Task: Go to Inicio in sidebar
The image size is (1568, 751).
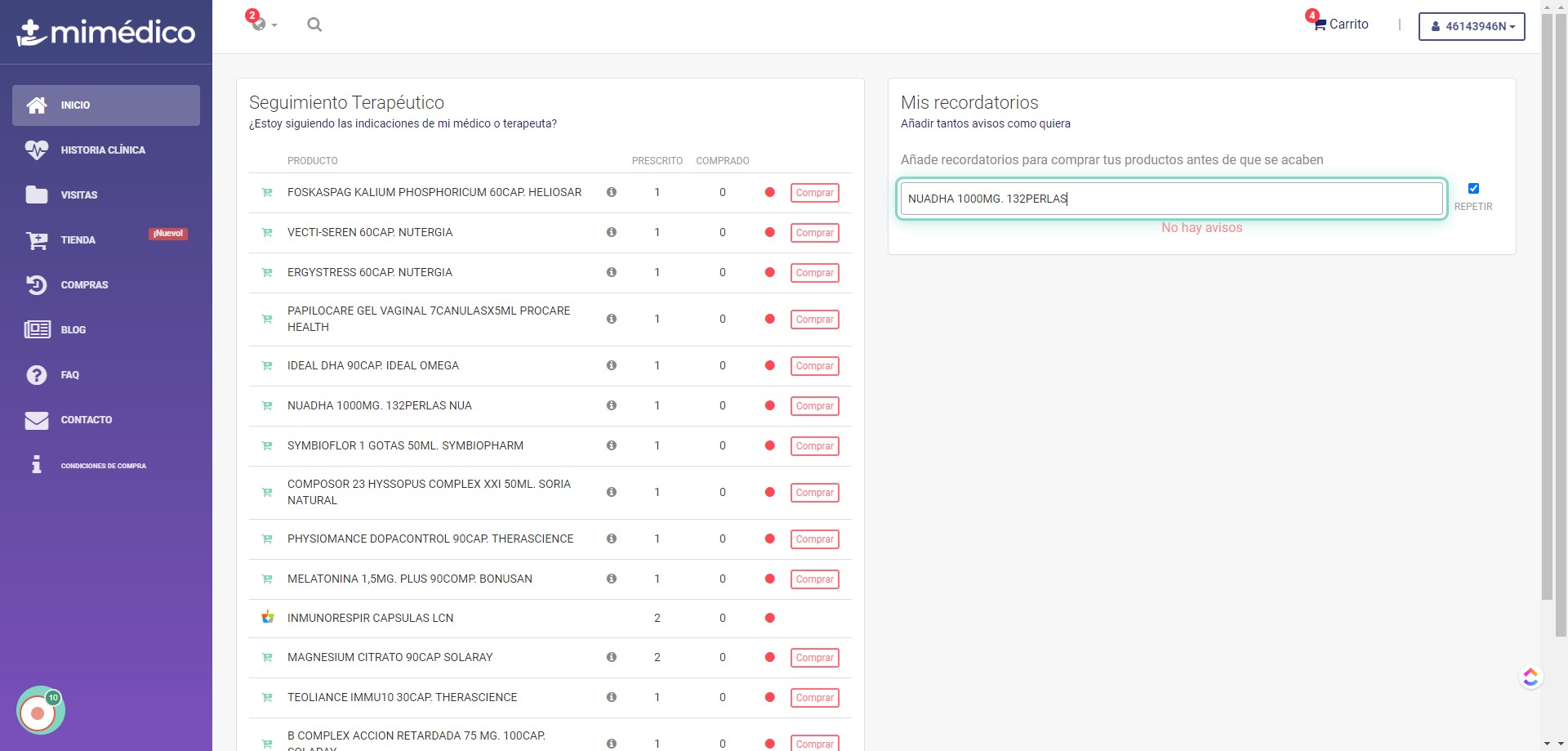Action: pyautogui.click(x=106, y=105)
